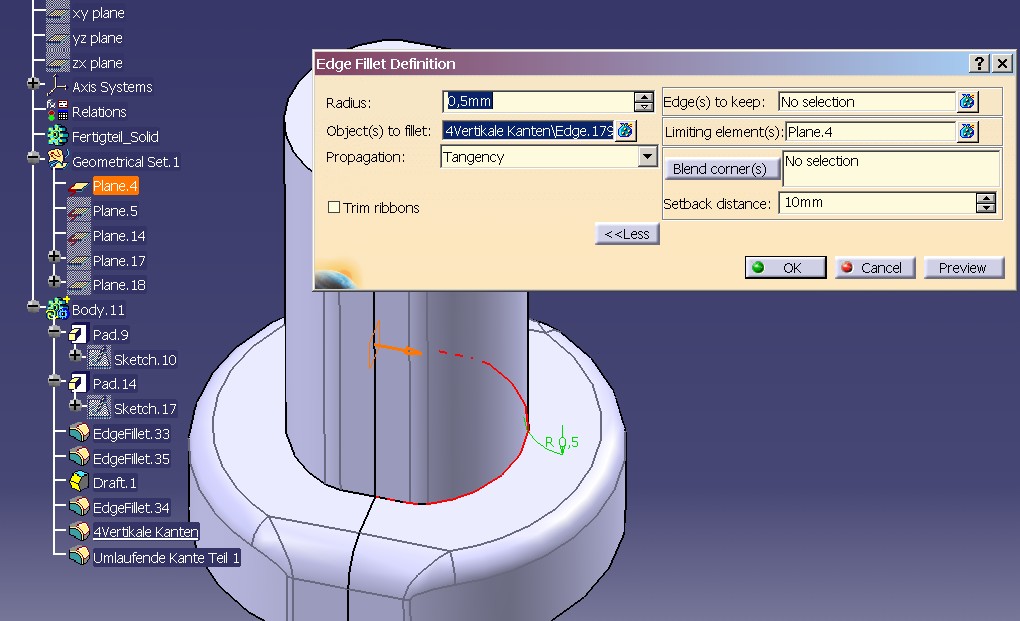This screenshot has height=621, width=1020.
Task: Click the Radius input field
Action: coord(538,101)
